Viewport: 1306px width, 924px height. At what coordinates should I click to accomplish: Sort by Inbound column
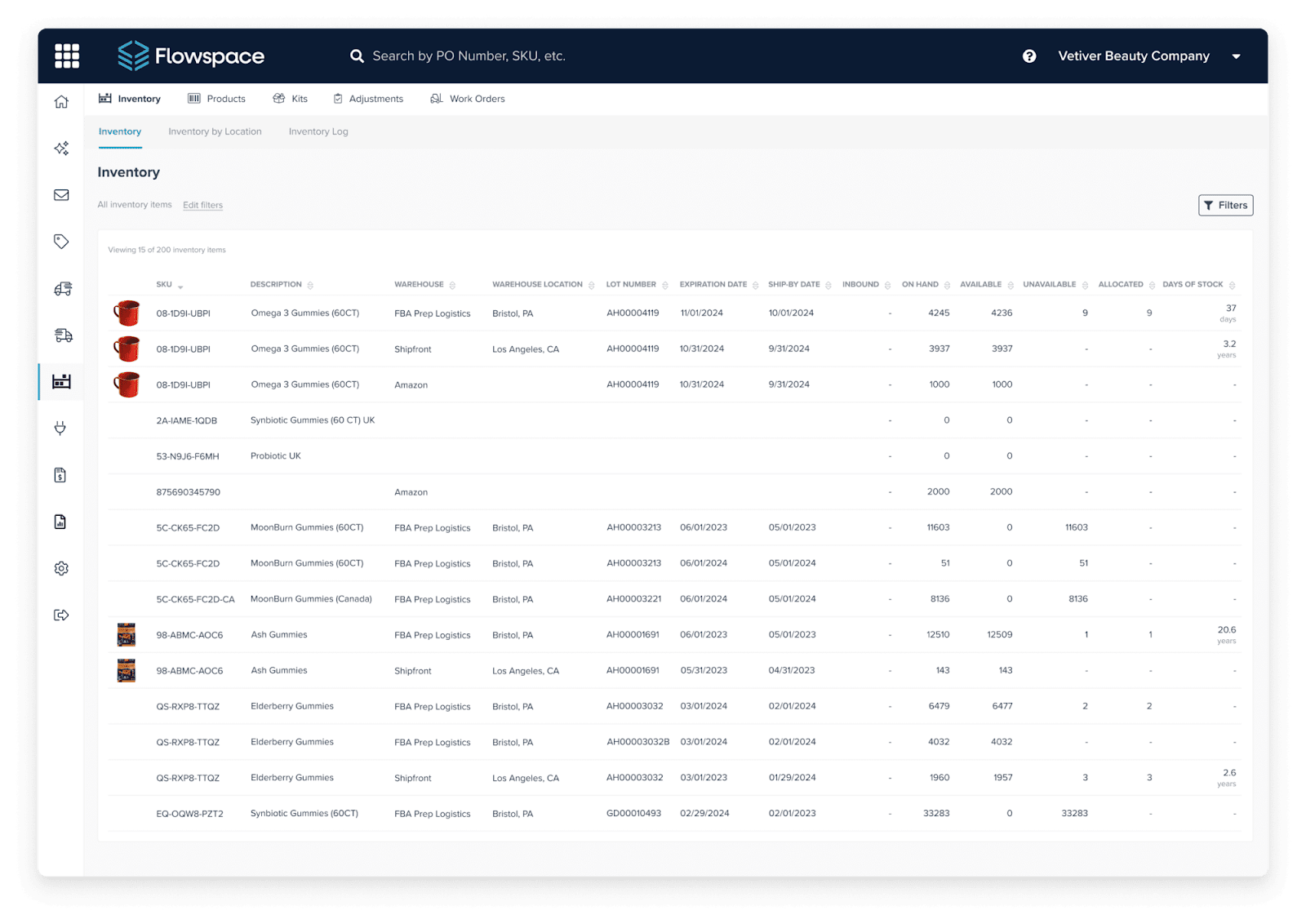tap(887, 285)
